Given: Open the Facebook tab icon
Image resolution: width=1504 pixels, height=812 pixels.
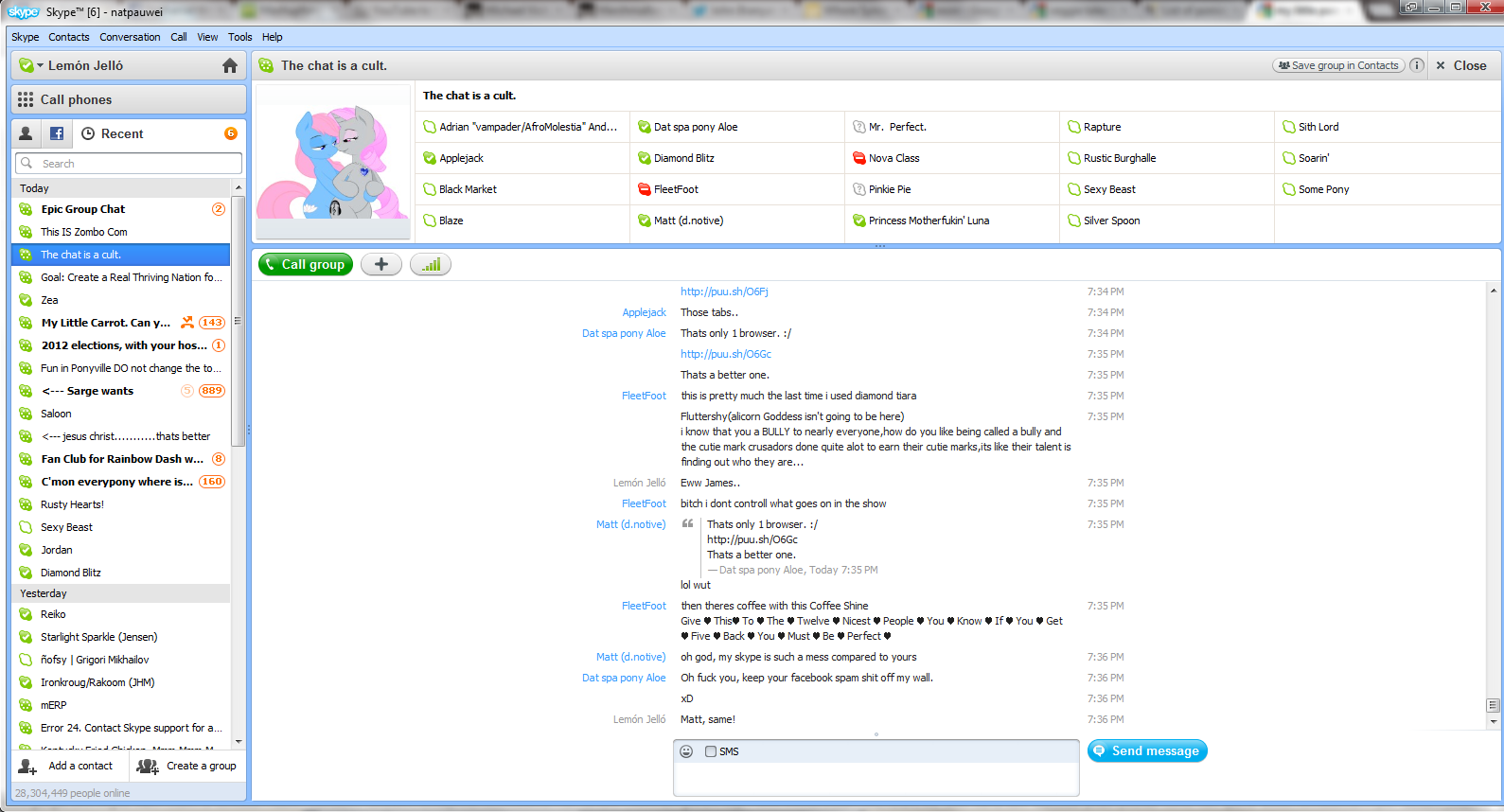Looking at the screenshot, I should [x=57, y=133].
